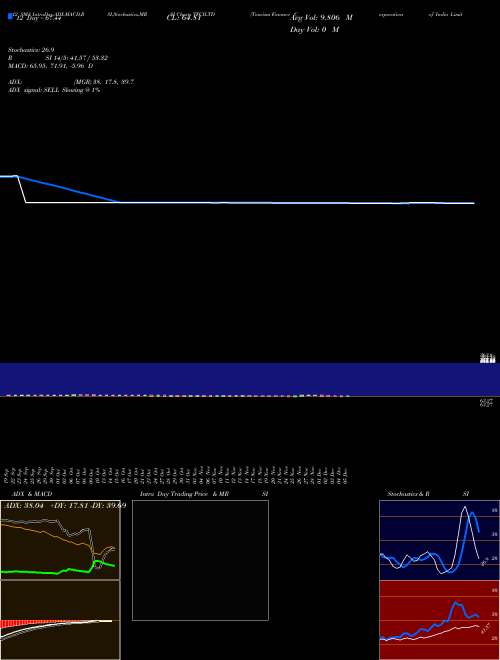
Task: Click the blue 12 Day SMA legend square
Action: pos(11,16)
